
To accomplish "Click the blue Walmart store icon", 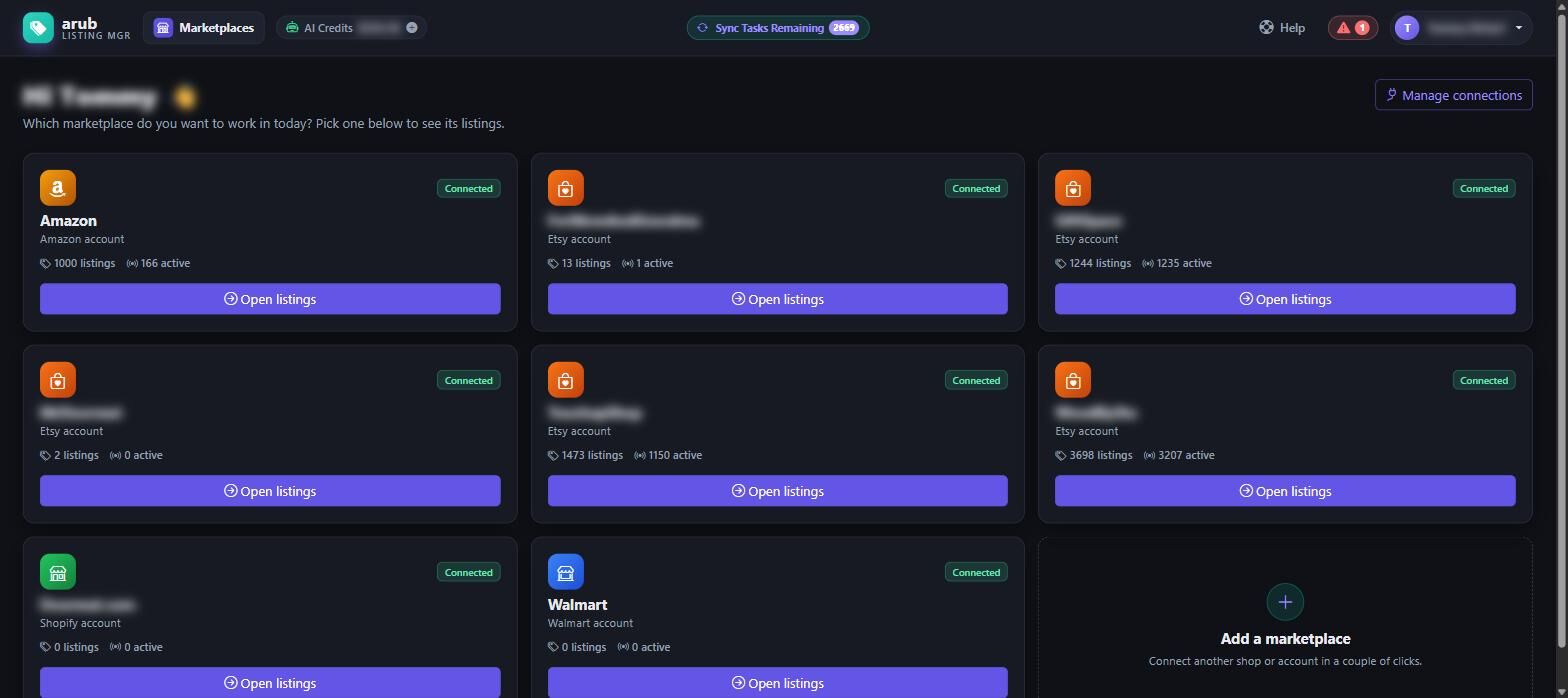I will [566, 572].
